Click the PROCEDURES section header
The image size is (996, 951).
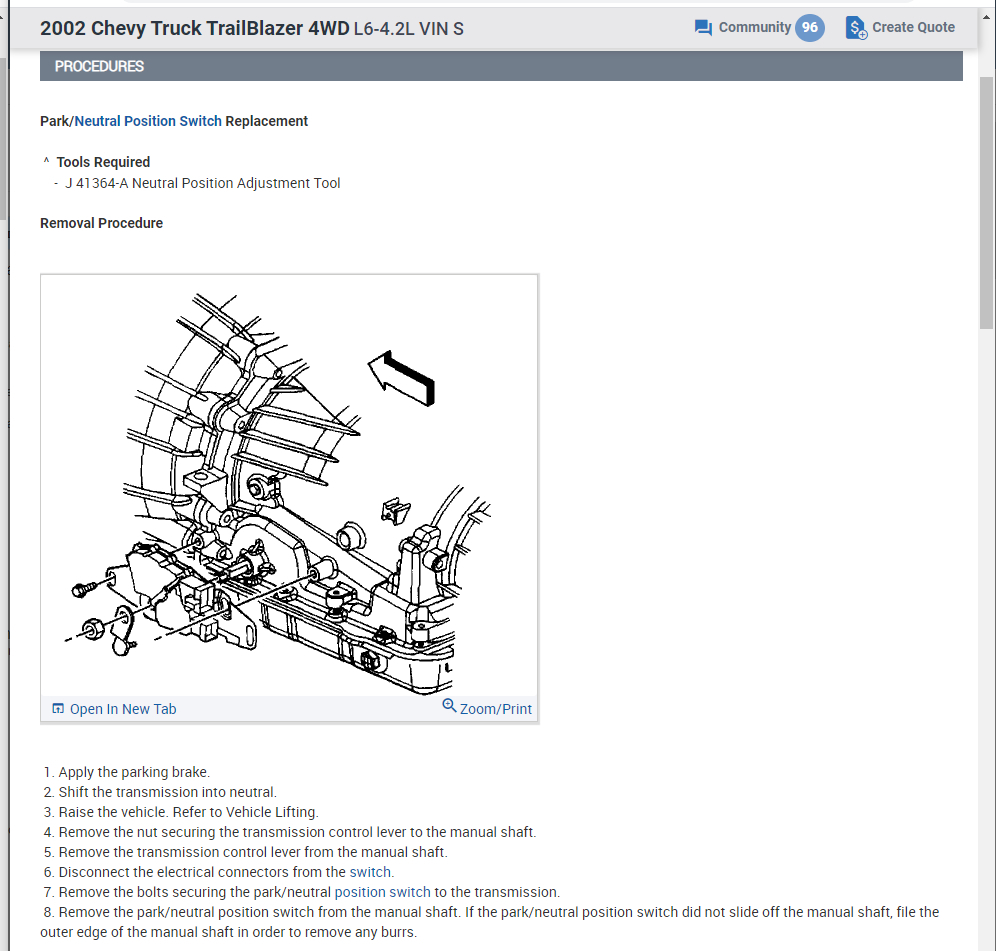pyautogui.click(x=501, y=66)
